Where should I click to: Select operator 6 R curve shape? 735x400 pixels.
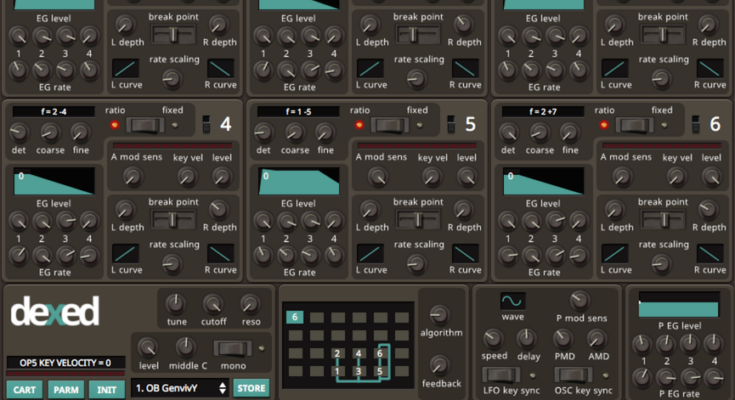tap(712, 254)
